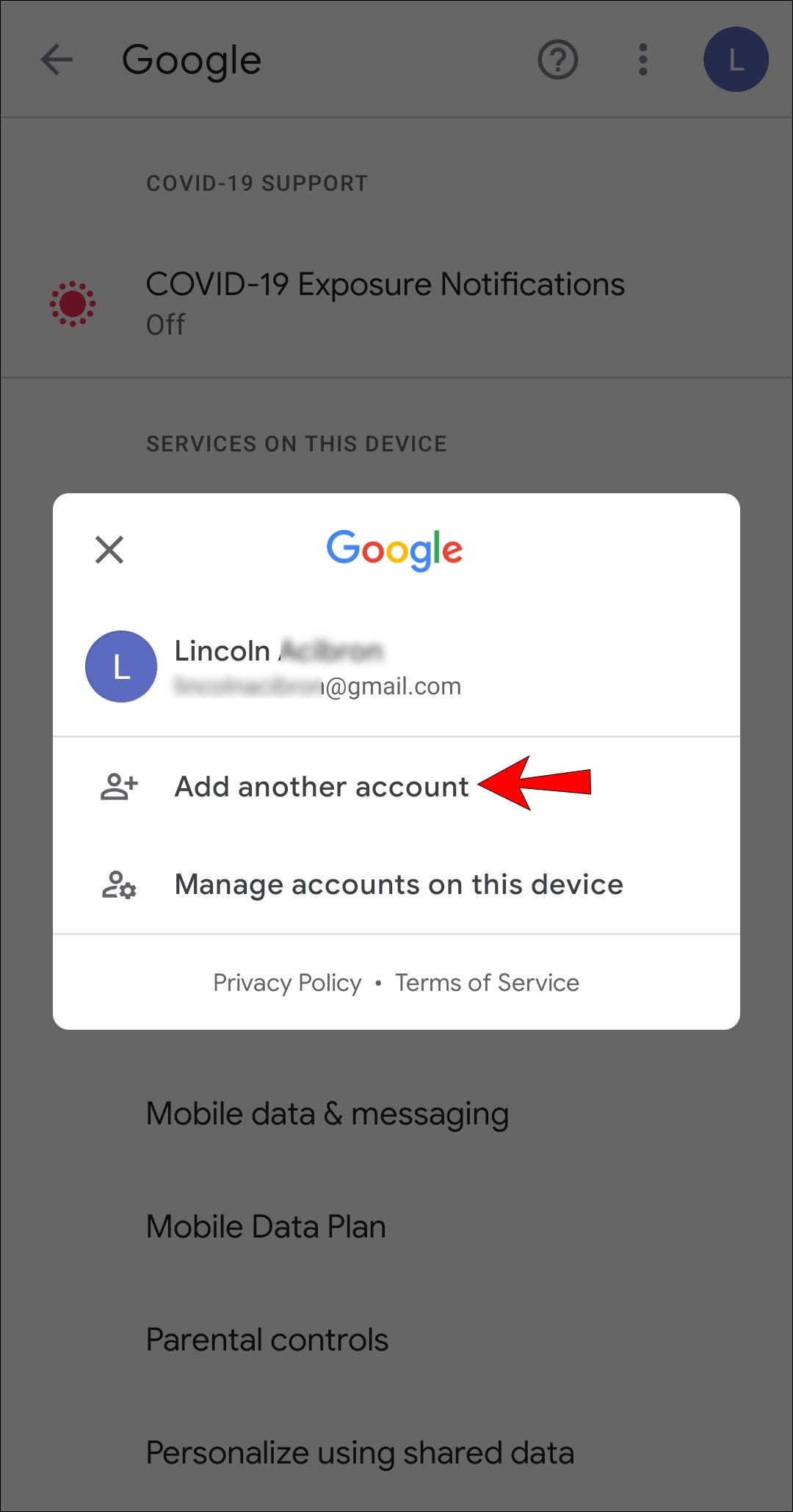Open Mobile data & messaging

pyautogui.click(x=396, y=1114)
